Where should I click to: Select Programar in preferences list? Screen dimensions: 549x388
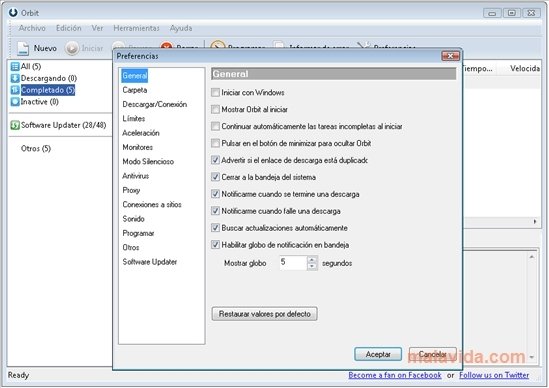pyautogui.click(x=138, y=233)
